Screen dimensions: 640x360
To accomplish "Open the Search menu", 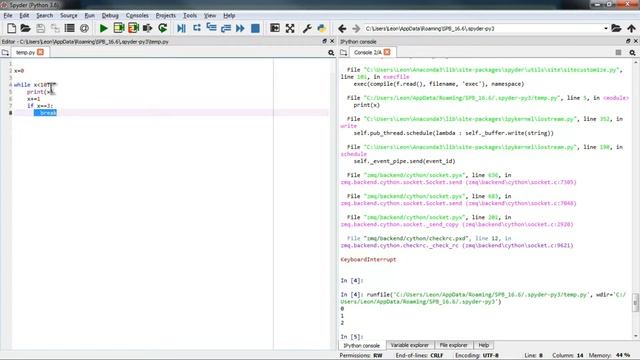I will [x=44, y=16].
